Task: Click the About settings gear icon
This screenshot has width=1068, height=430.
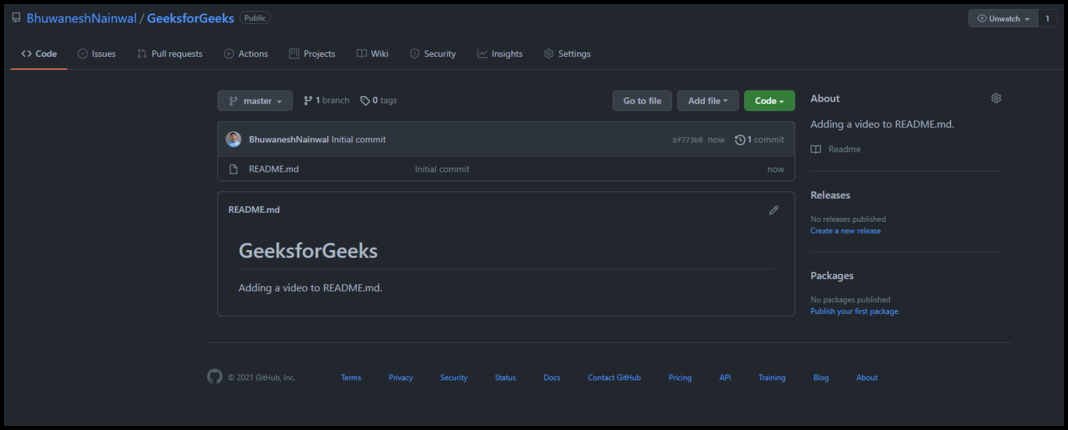Action: point(996,98)
